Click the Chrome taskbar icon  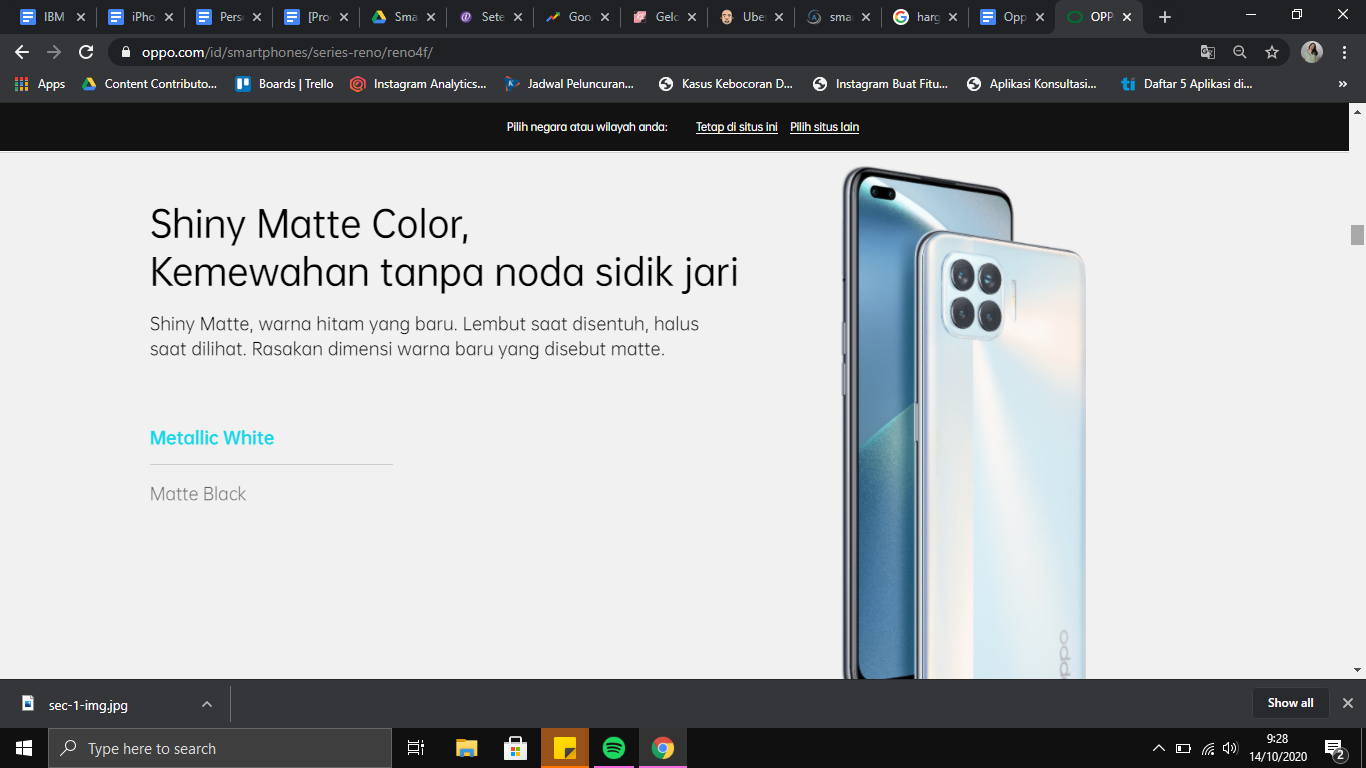click(x=662, y=748)
